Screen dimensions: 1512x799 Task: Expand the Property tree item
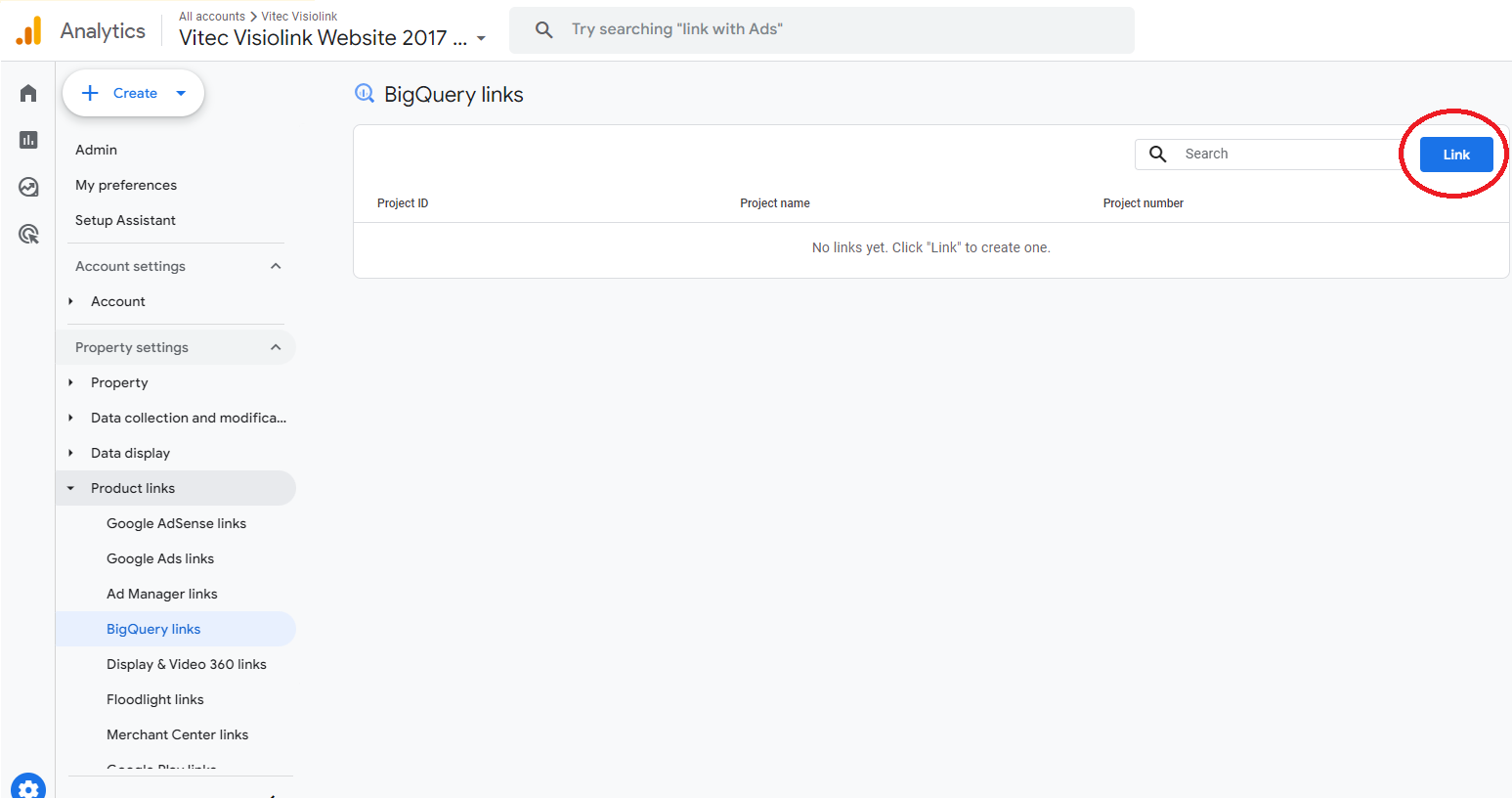tap(70, 382)
